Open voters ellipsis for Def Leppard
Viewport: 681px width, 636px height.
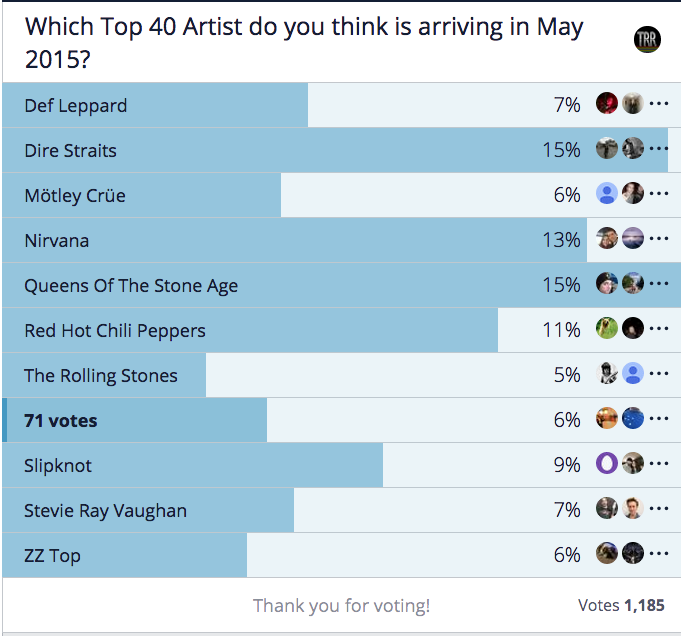tap(659, 103)
